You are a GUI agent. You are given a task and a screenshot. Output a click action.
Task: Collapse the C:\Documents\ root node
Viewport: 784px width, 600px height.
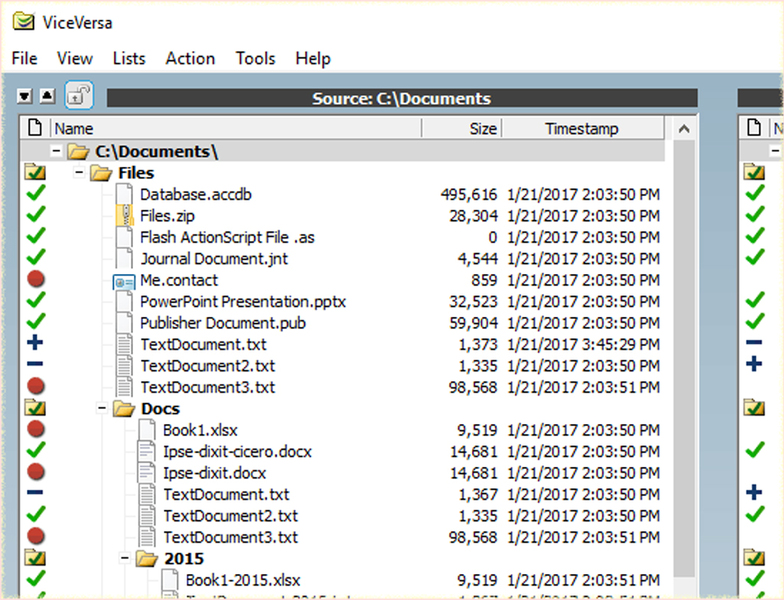point(56,150)
